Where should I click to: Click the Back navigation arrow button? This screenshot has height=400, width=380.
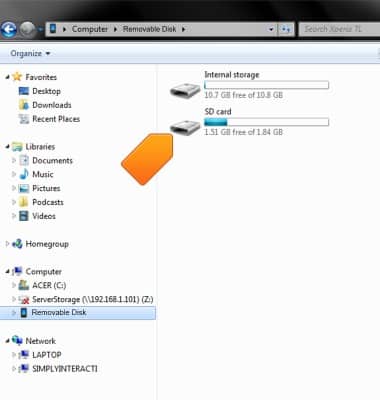[x=9, y=29]
